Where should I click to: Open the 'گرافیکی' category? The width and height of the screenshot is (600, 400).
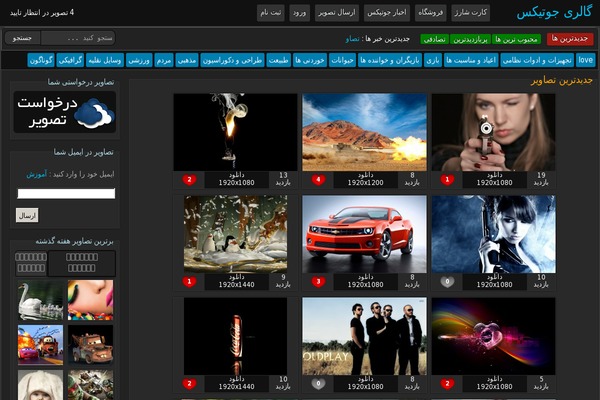[x=70, y=60]
